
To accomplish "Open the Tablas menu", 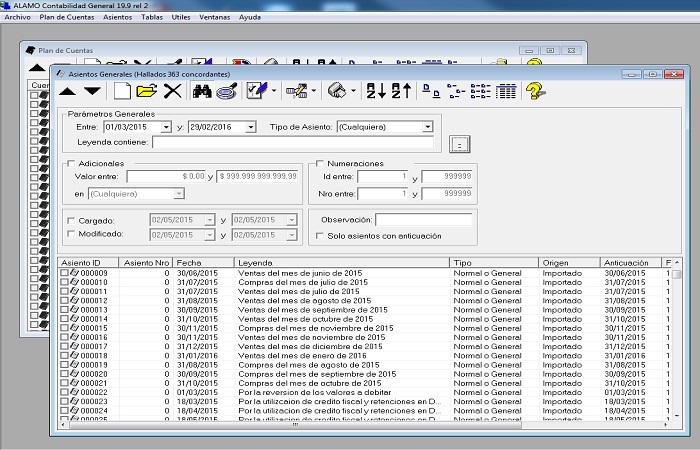I will click(x=152, y=17).
